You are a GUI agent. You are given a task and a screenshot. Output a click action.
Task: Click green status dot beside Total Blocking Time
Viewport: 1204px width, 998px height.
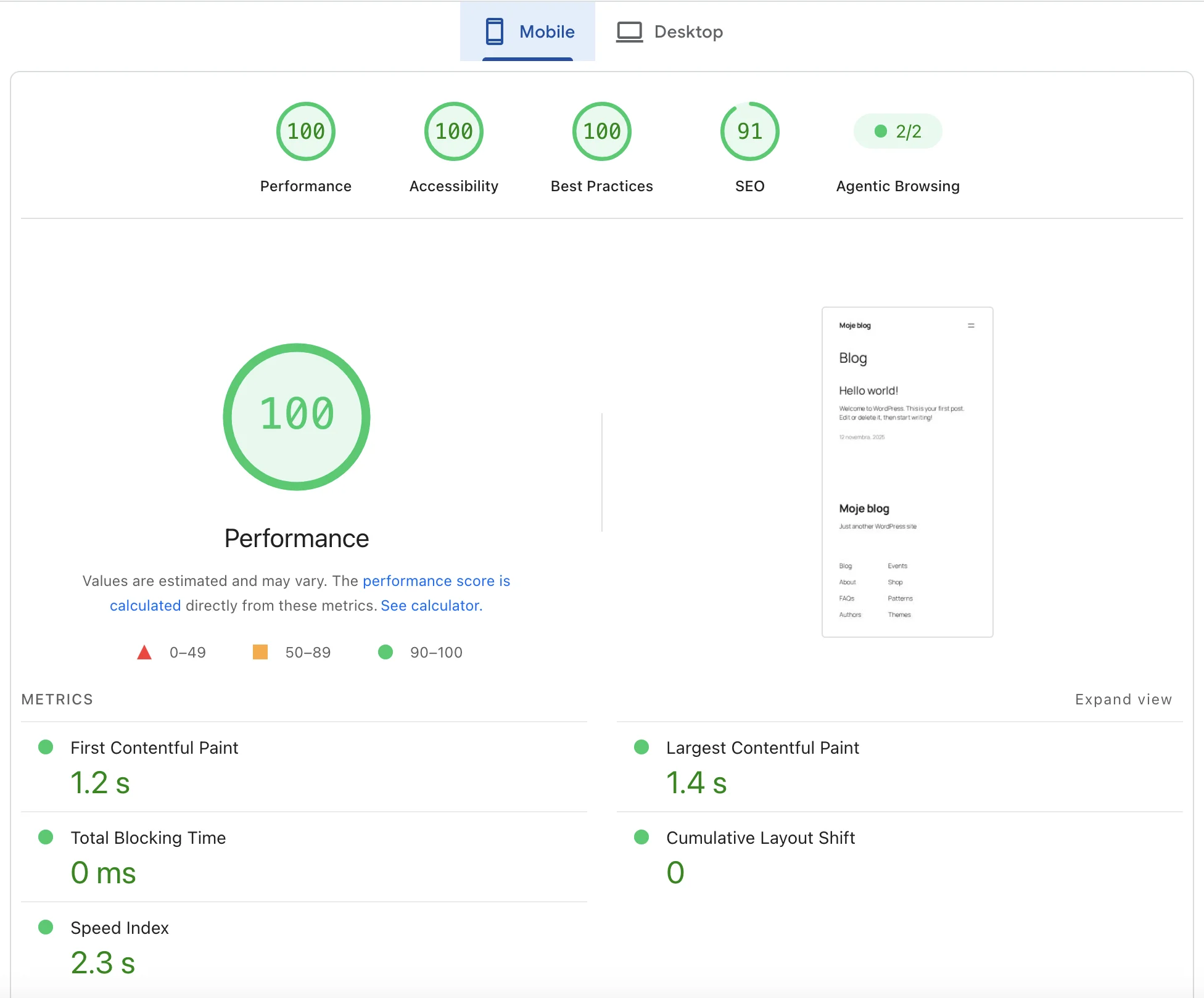pyautogui.click(x=46, y=837)
